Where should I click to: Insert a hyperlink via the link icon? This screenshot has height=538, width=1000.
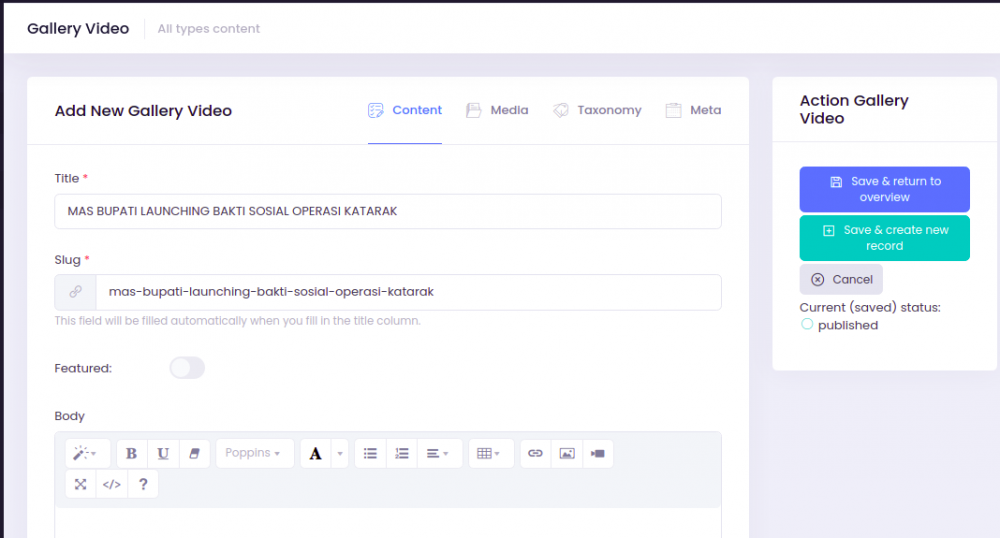535,454
